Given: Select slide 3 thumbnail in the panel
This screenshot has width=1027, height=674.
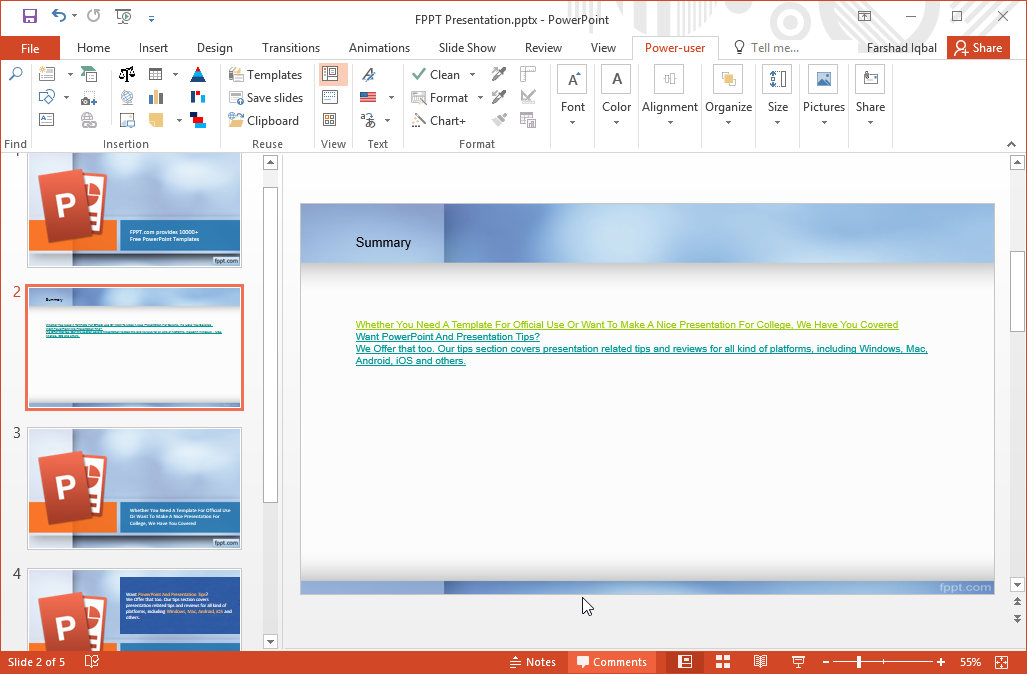Looking at the screenshot, I should tap(133, 487).
